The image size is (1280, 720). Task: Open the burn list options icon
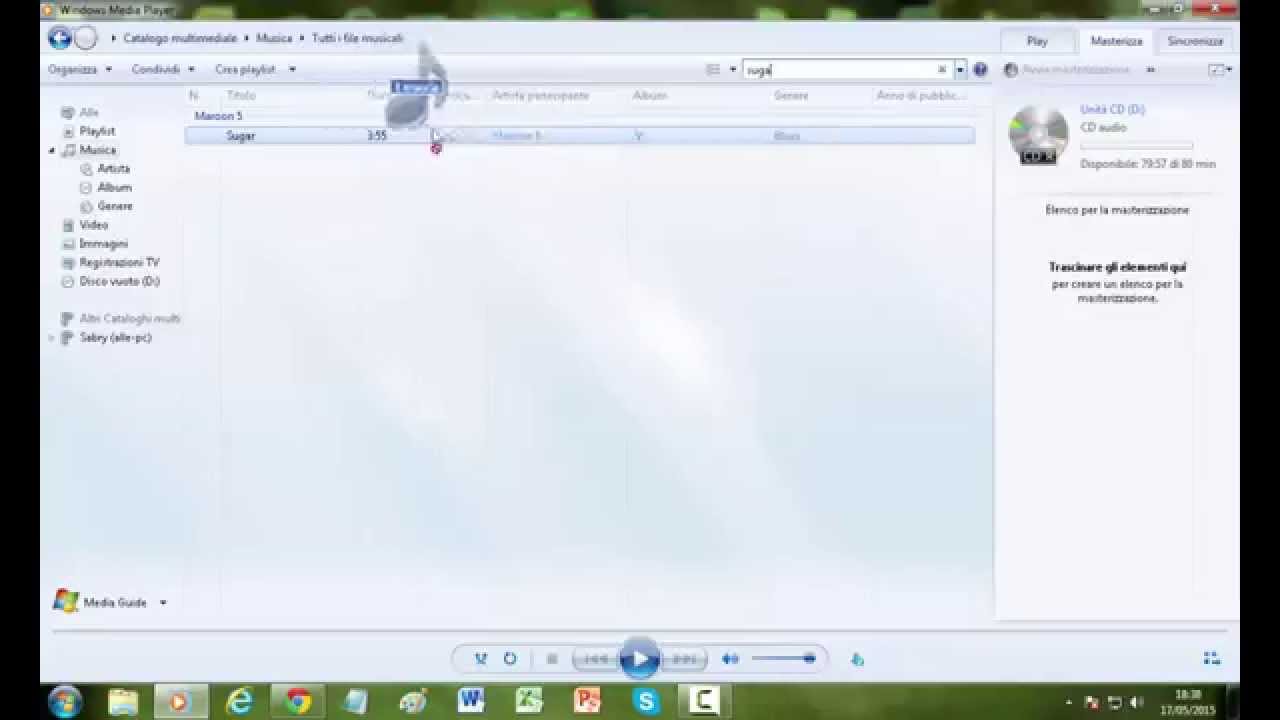click(x=1216, y=70)
